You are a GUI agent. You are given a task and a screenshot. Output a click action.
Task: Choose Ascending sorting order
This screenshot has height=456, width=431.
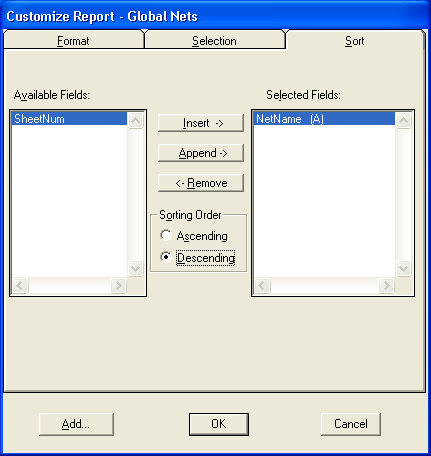coord(194,236)
